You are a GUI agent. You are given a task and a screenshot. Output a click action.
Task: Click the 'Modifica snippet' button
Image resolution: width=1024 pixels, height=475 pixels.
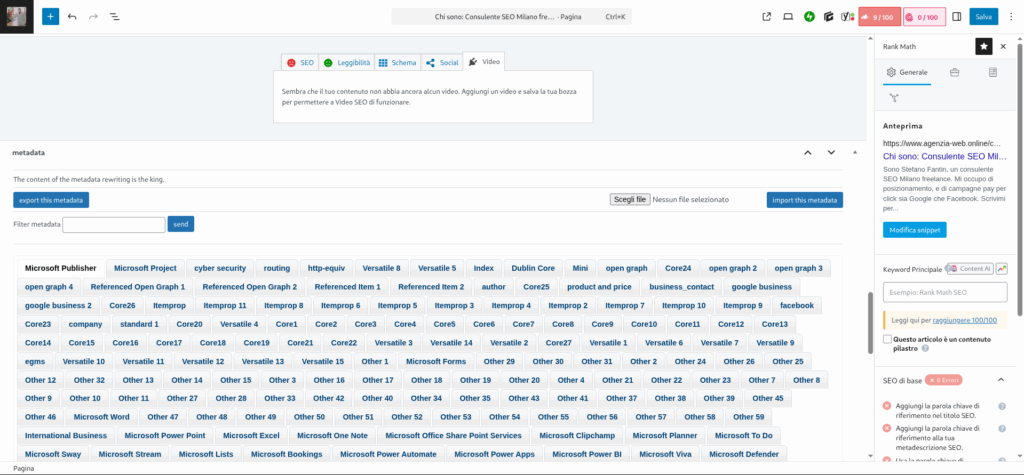point(914,230)
